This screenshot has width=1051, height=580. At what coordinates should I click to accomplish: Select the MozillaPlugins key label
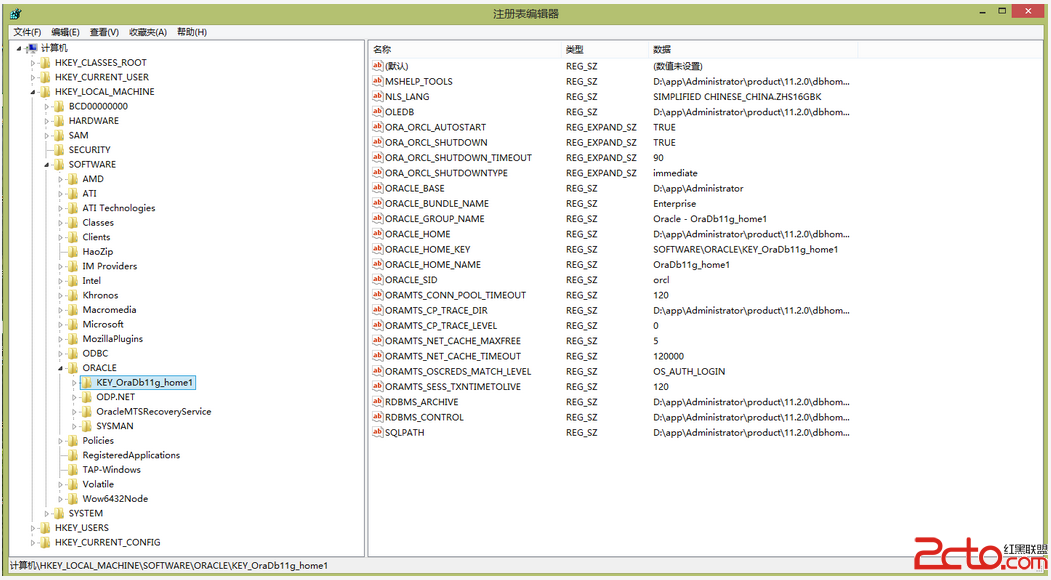pos(113,339)
